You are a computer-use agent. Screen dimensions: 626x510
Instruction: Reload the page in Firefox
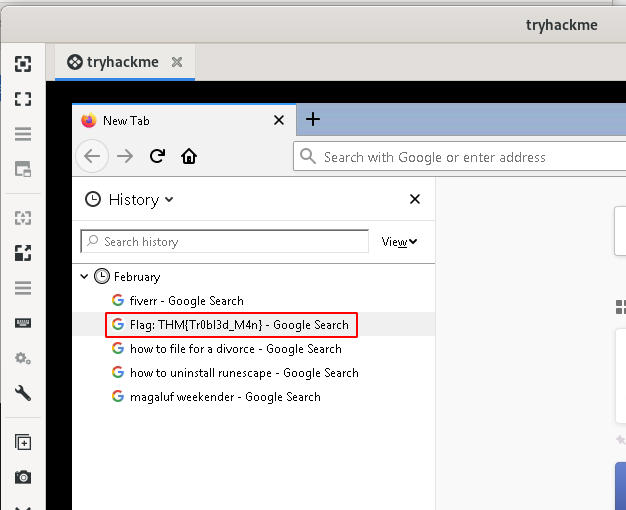157,156
